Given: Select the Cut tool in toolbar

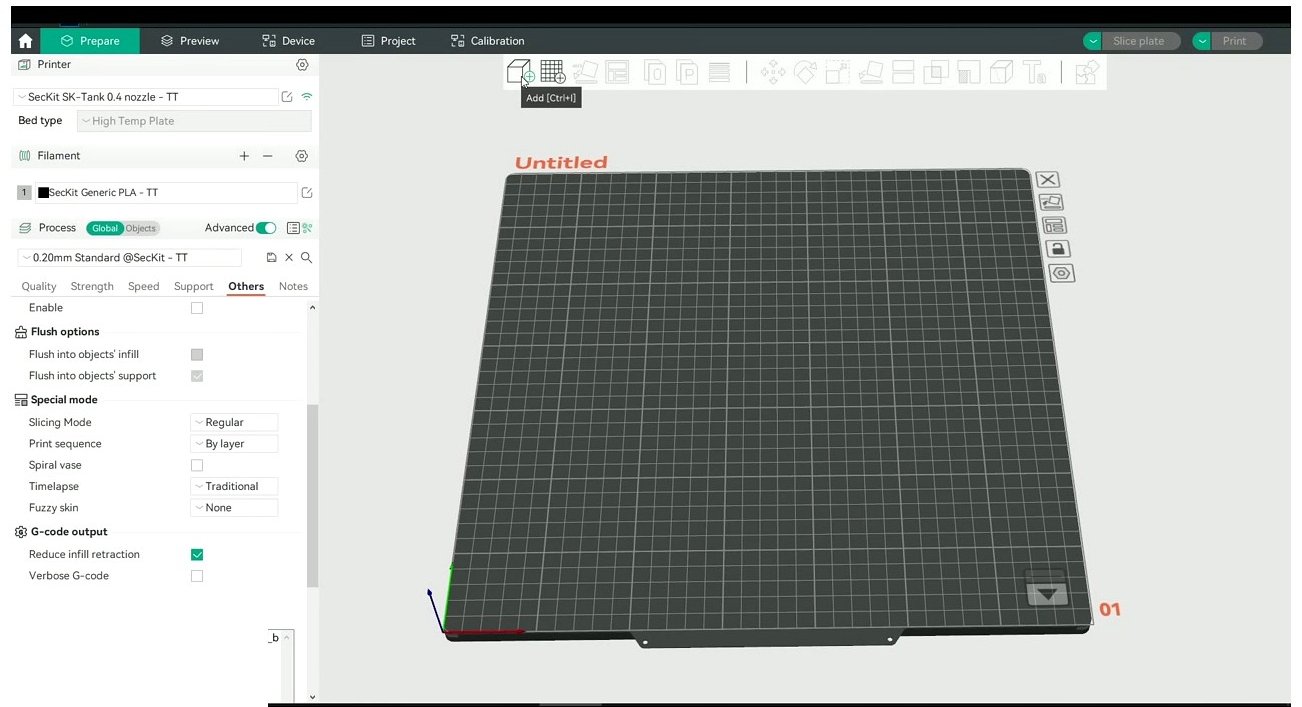Looking at the screenshot, I should coord(903,72).
